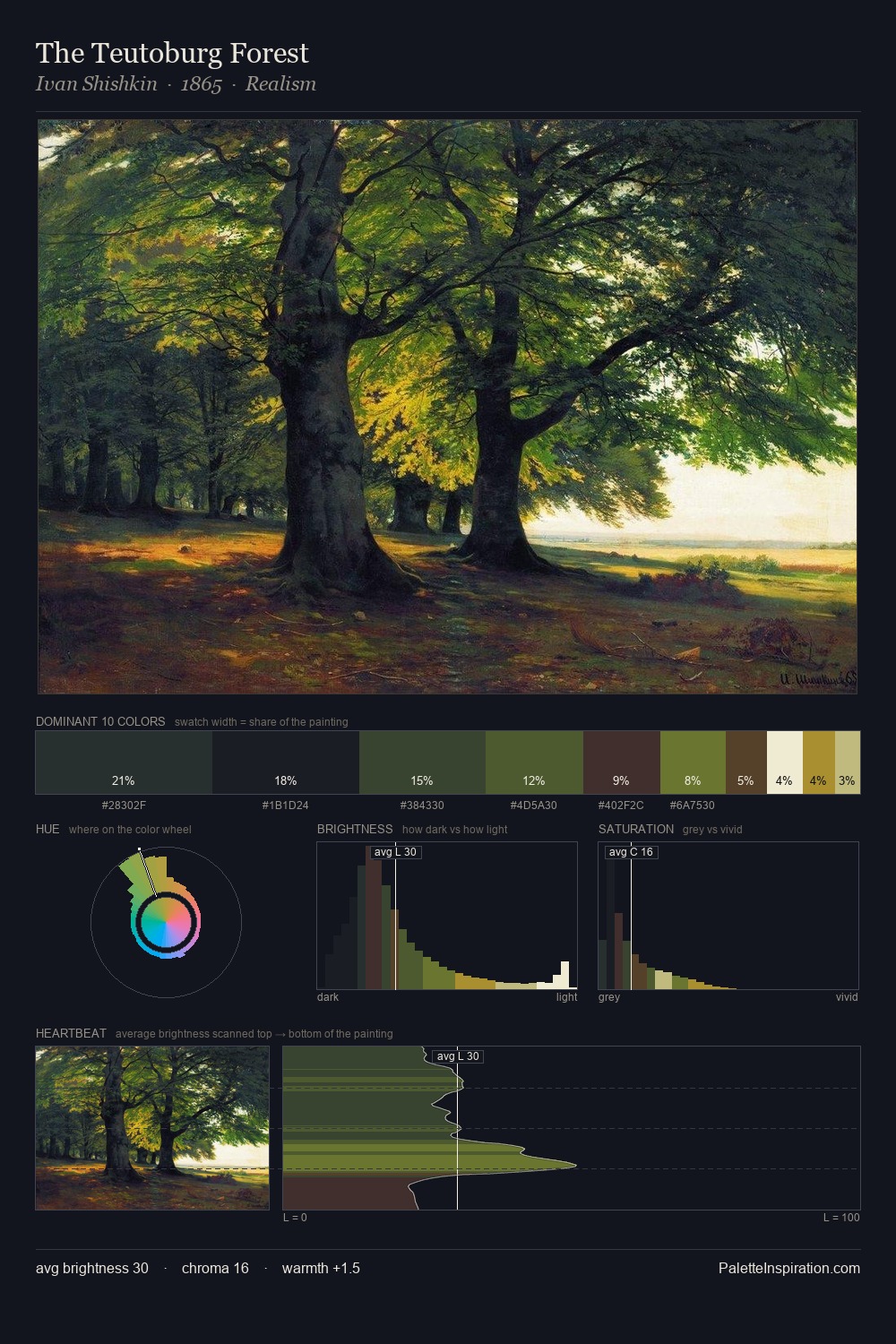Click the 'DOMINANT 10 COLORS' heading
Viewport: 896px width, 1344px height.
(100, 721)
